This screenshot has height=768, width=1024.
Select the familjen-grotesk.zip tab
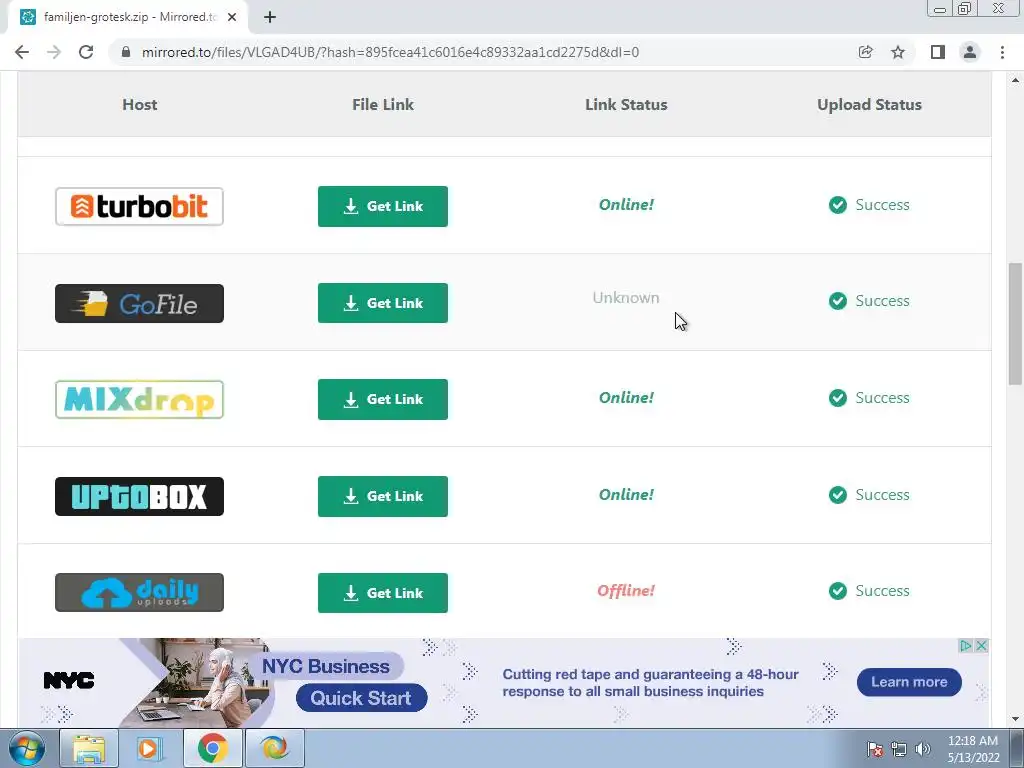pyautogui.click(x=127, y=18)
